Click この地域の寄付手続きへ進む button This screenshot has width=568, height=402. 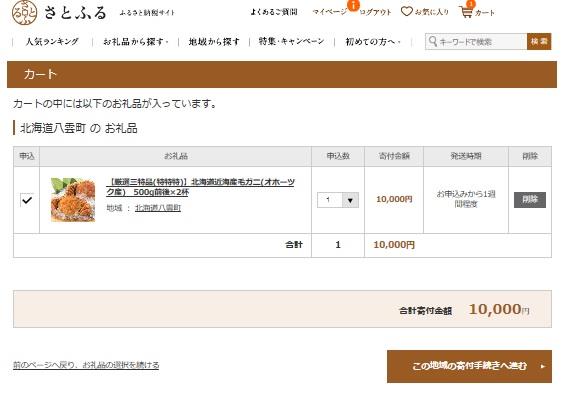[469, 366]
